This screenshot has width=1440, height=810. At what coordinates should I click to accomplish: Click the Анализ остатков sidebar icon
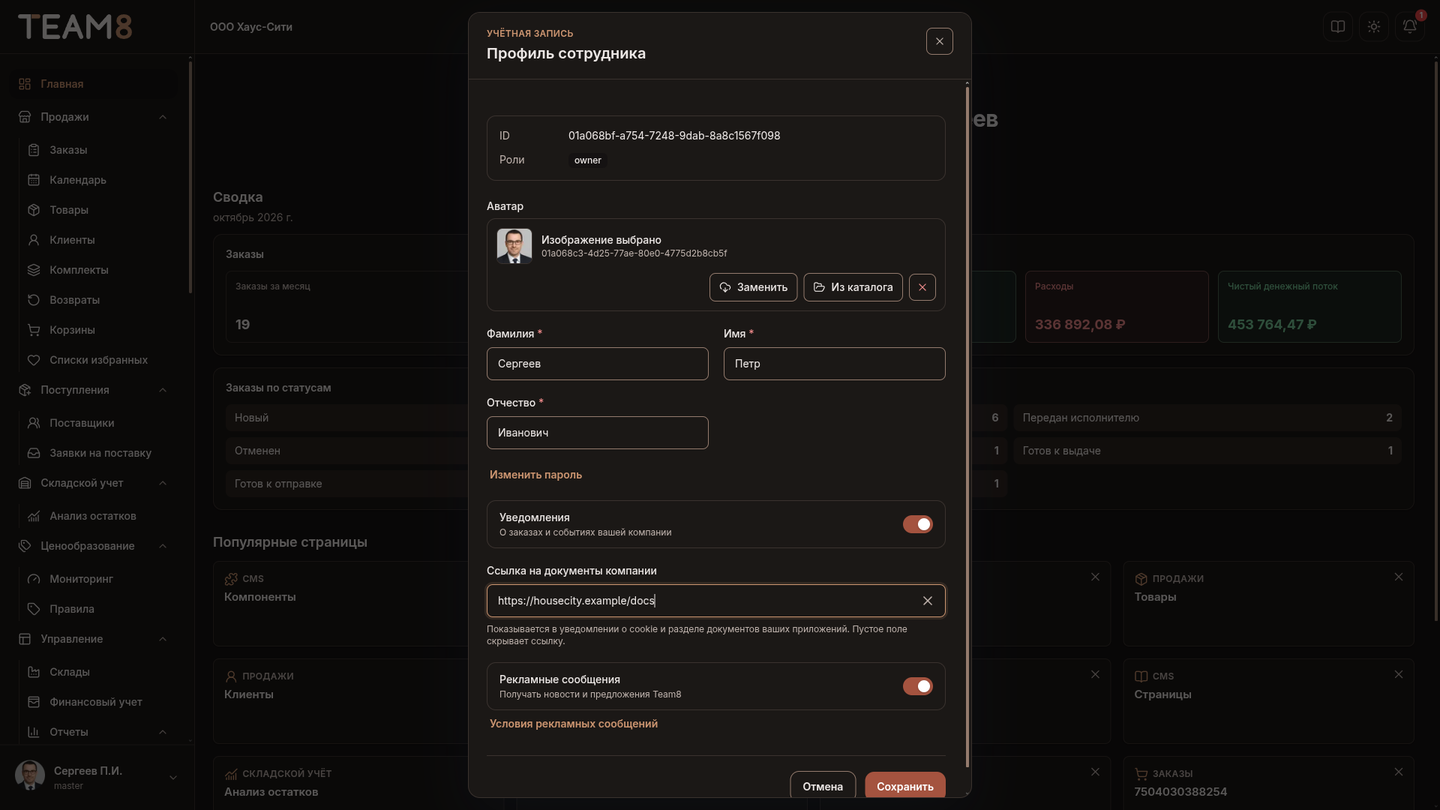[34, 516]
